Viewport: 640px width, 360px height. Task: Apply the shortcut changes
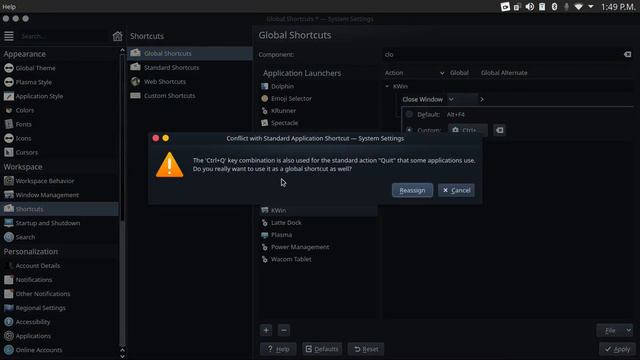coord(617,349)
